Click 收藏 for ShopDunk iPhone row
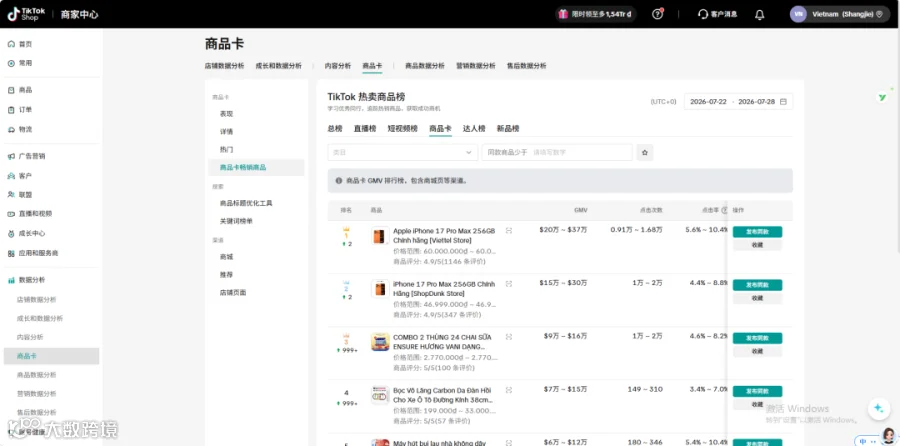The width and height of the screenshot is (900, 446). click(757, 298)
